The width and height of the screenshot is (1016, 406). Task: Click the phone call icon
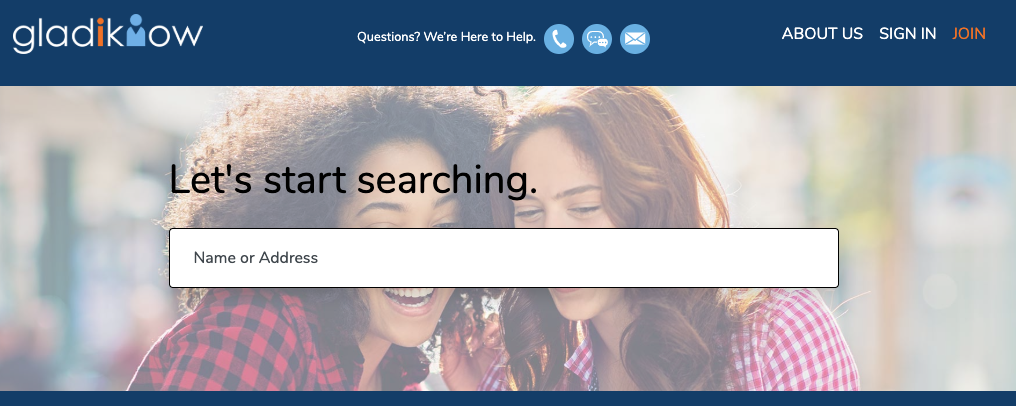pos(559,39)
